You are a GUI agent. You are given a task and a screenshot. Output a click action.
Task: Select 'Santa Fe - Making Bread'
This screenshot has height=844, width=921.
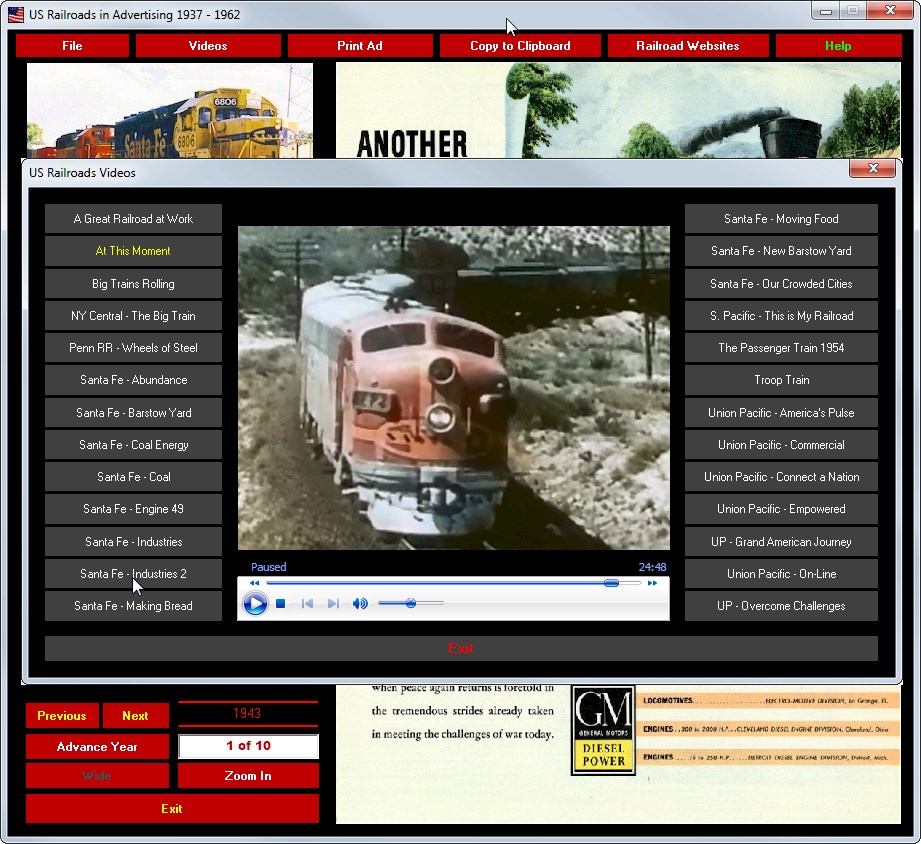click(133, 606)
